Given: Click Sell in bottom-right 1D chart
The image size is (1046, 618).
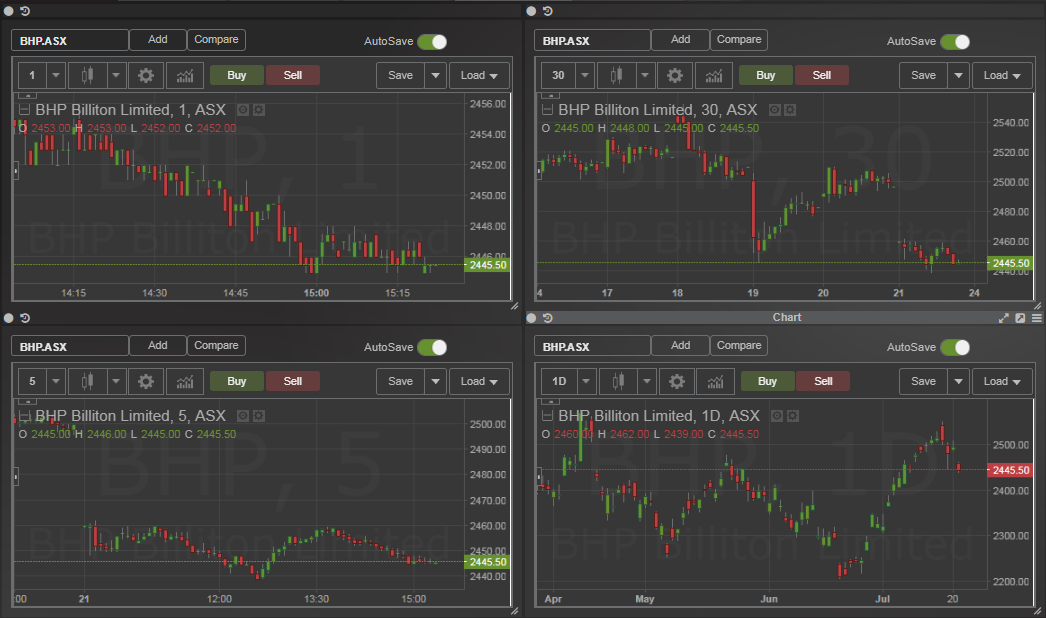Looking at the screenshot, I should 823,381.
